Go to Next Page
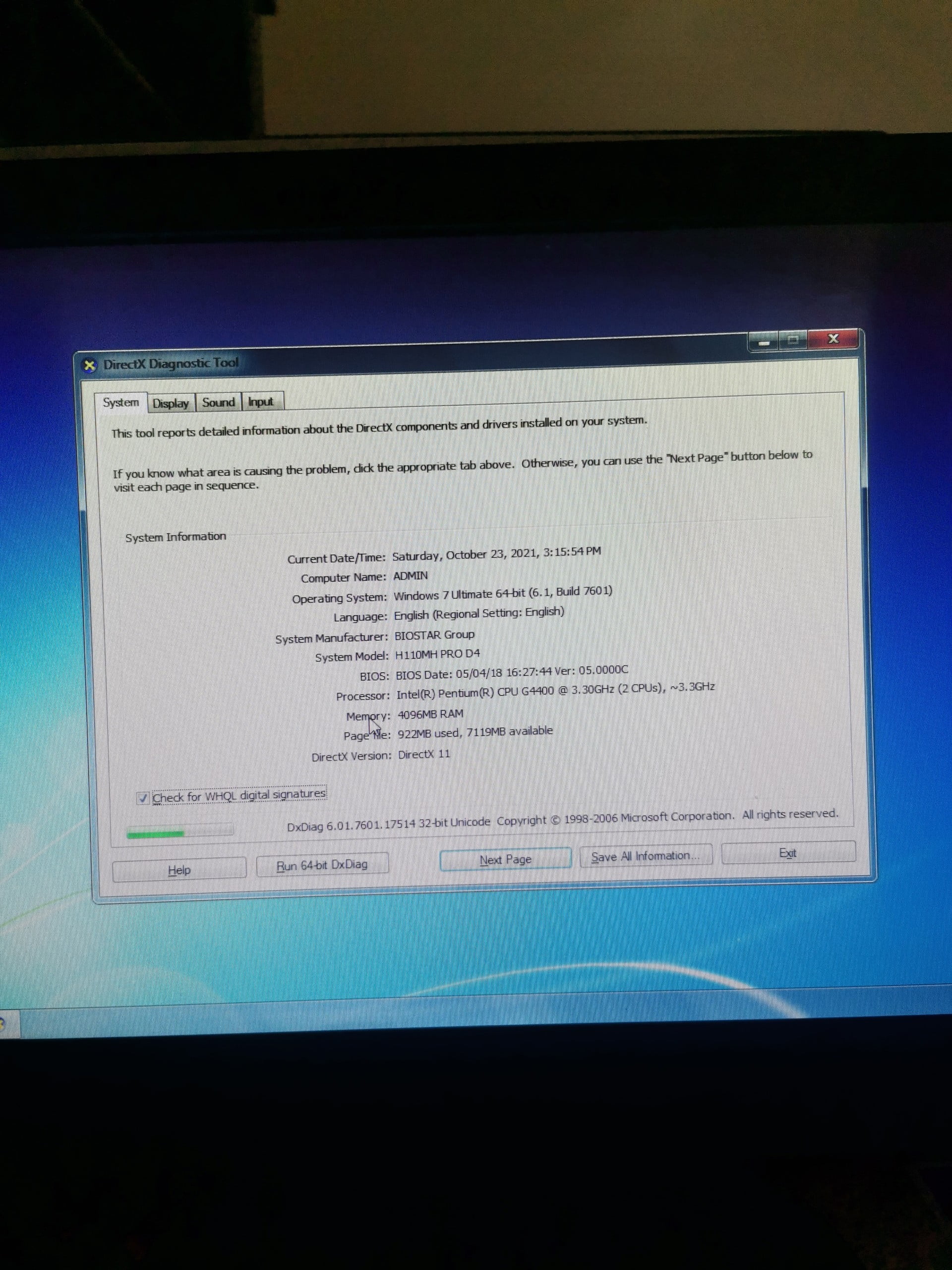The width and height of the screenshot is (952, 1270). [505, 860]
